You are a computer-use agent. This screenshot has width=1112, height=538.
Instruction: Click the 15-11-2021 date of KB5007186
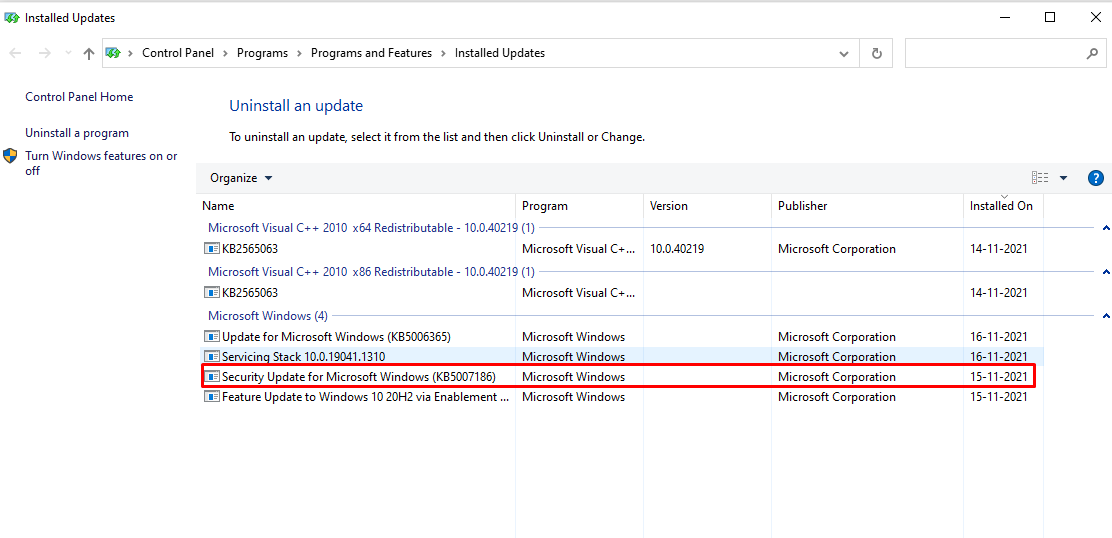[x=999, y=376]
